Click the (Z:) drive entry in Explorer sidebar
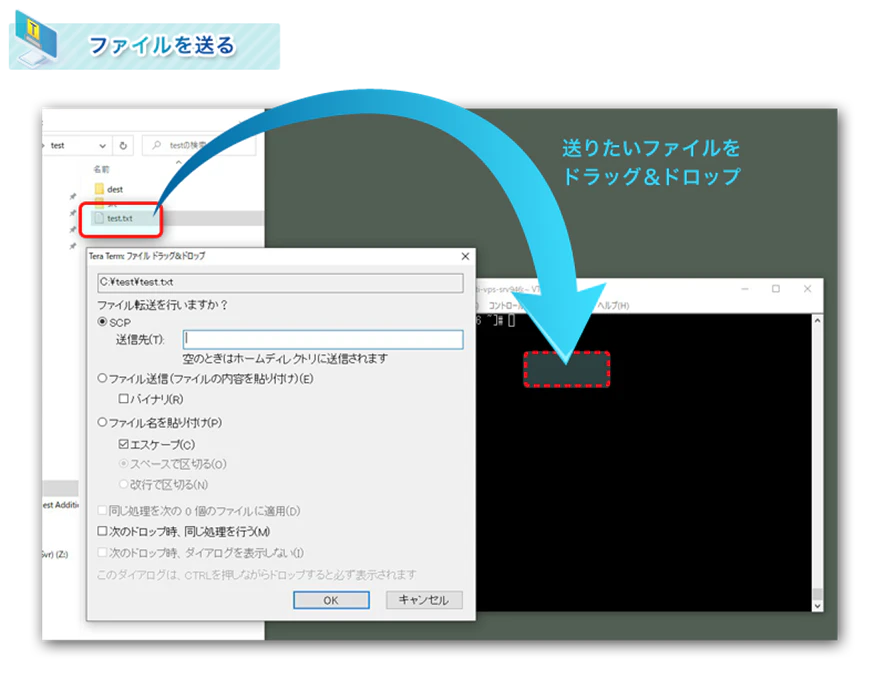Screen dimensions: 885x679 [55, 554]
